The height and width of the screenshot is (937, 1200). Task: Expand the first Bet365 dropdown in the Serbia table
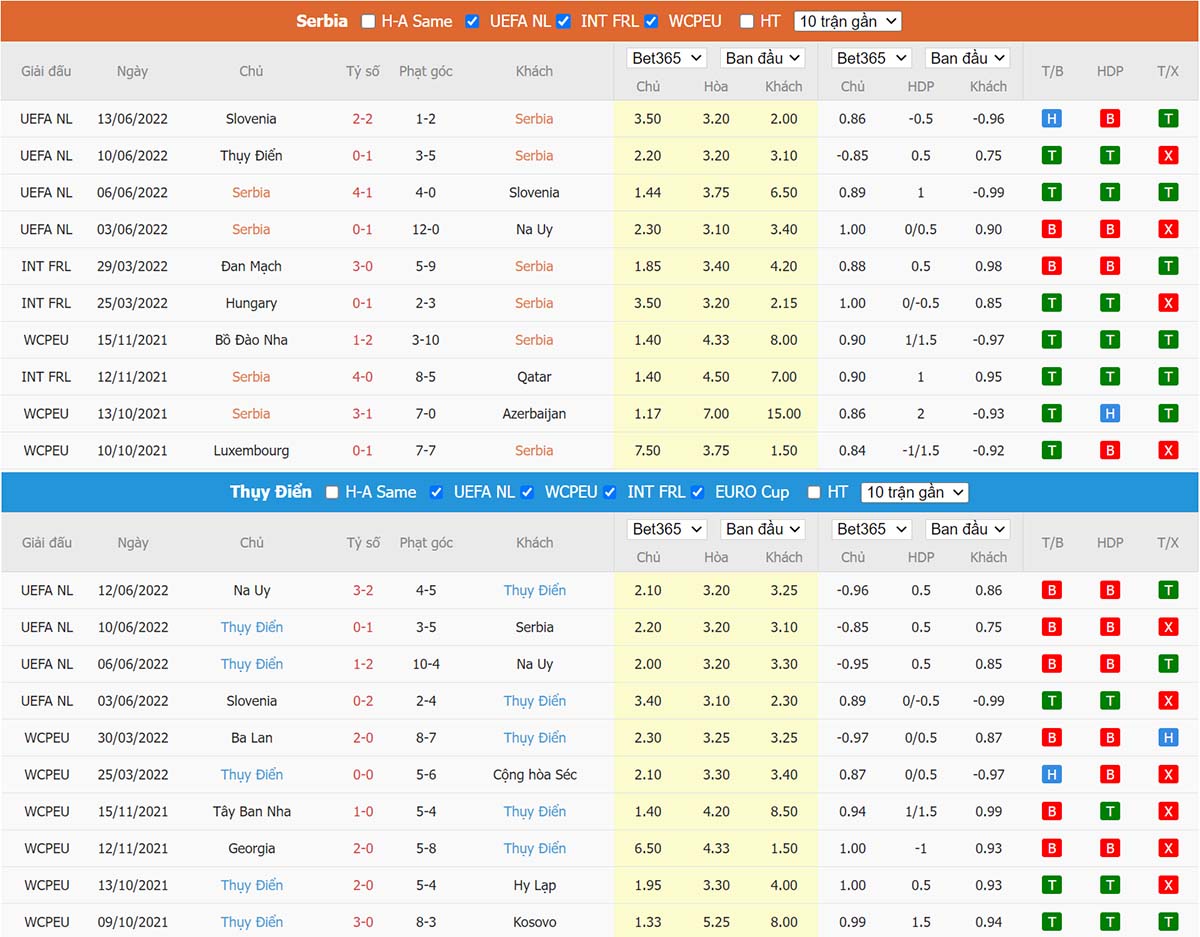(x=667, y=58)
